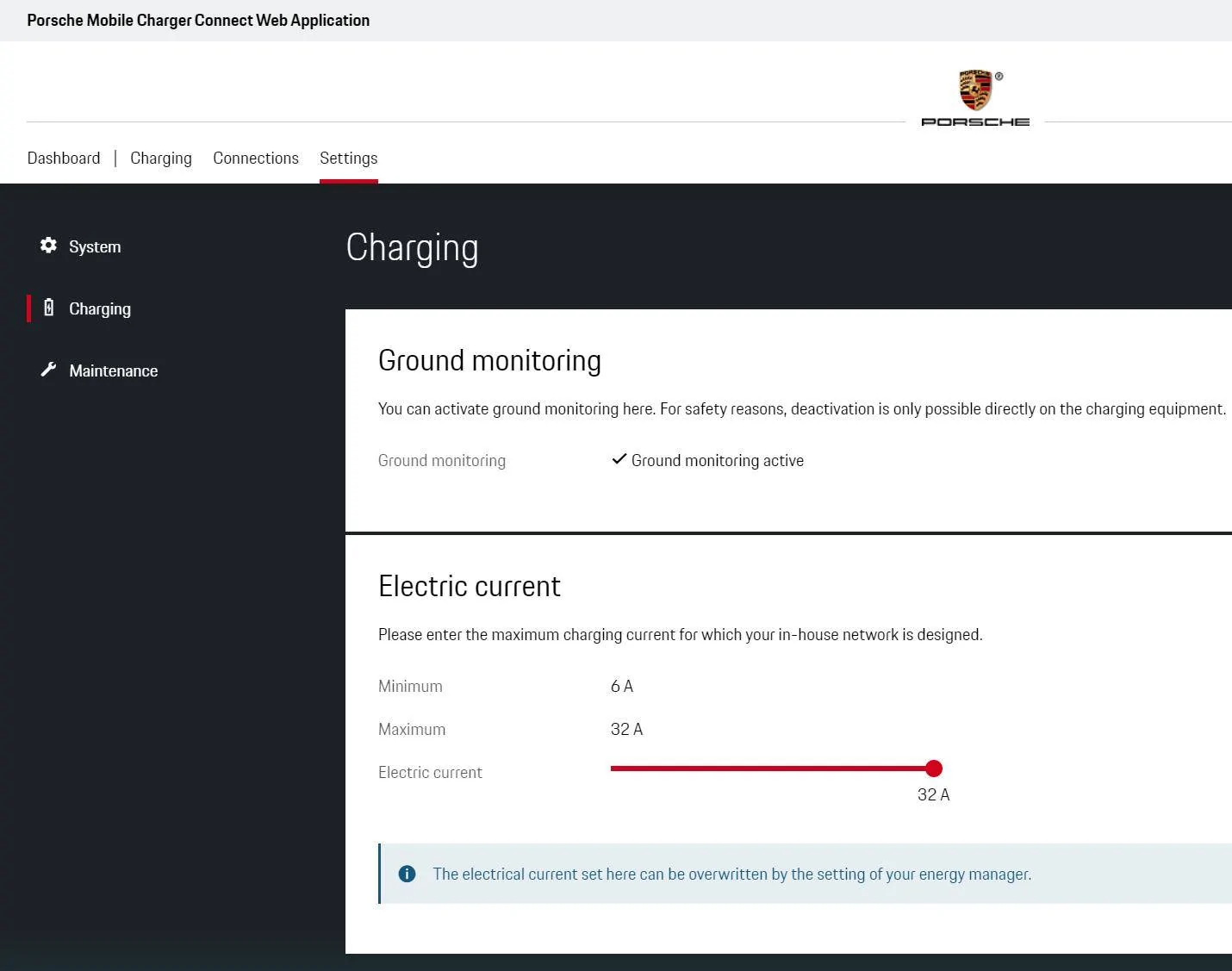Click the Maximum value 32 A
The image size is (1232, 971).
click(626, 729)
